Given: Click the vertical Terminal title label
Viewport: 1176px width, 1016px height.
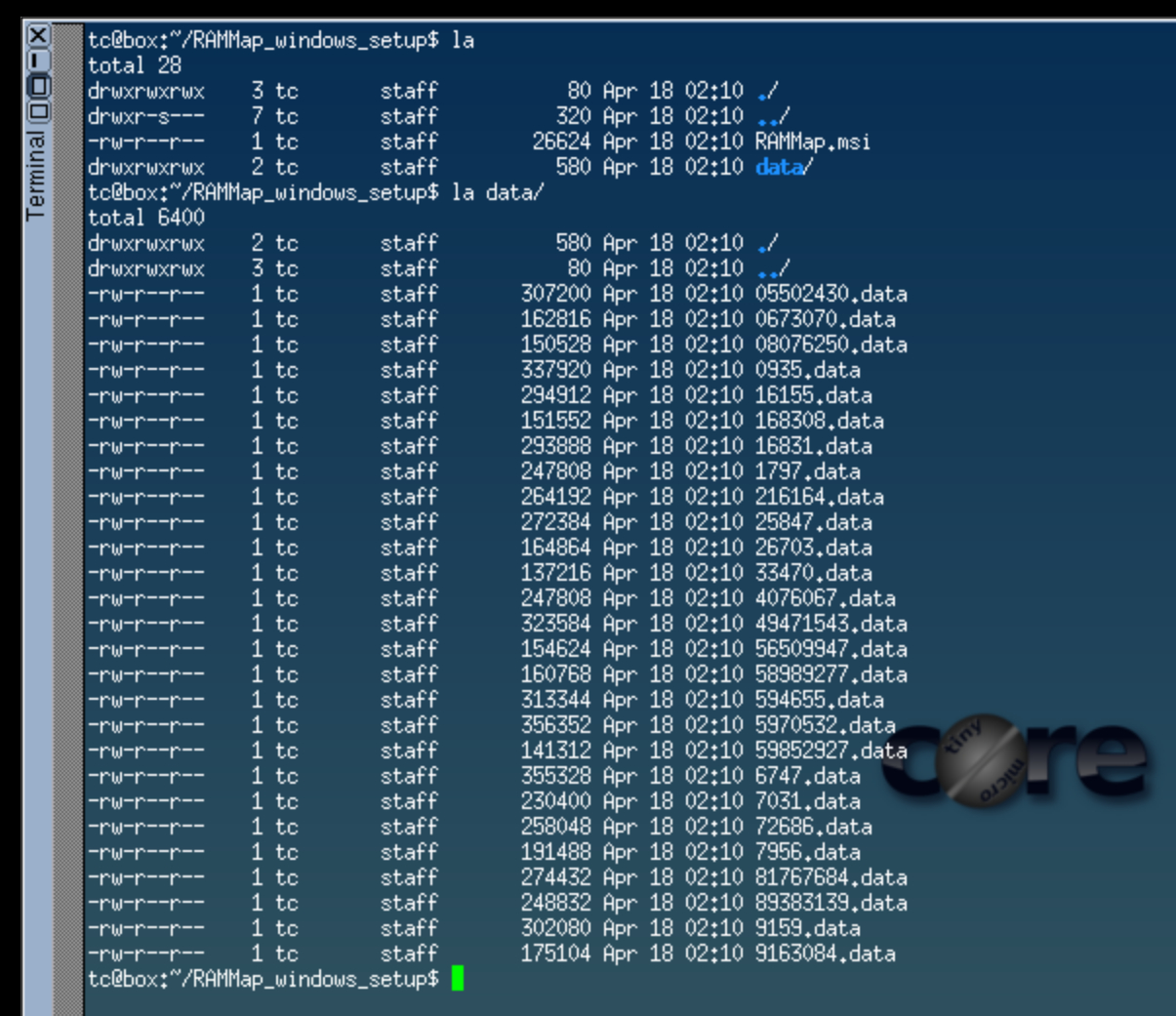Looking at the screenshot, I should click(36, 176).
